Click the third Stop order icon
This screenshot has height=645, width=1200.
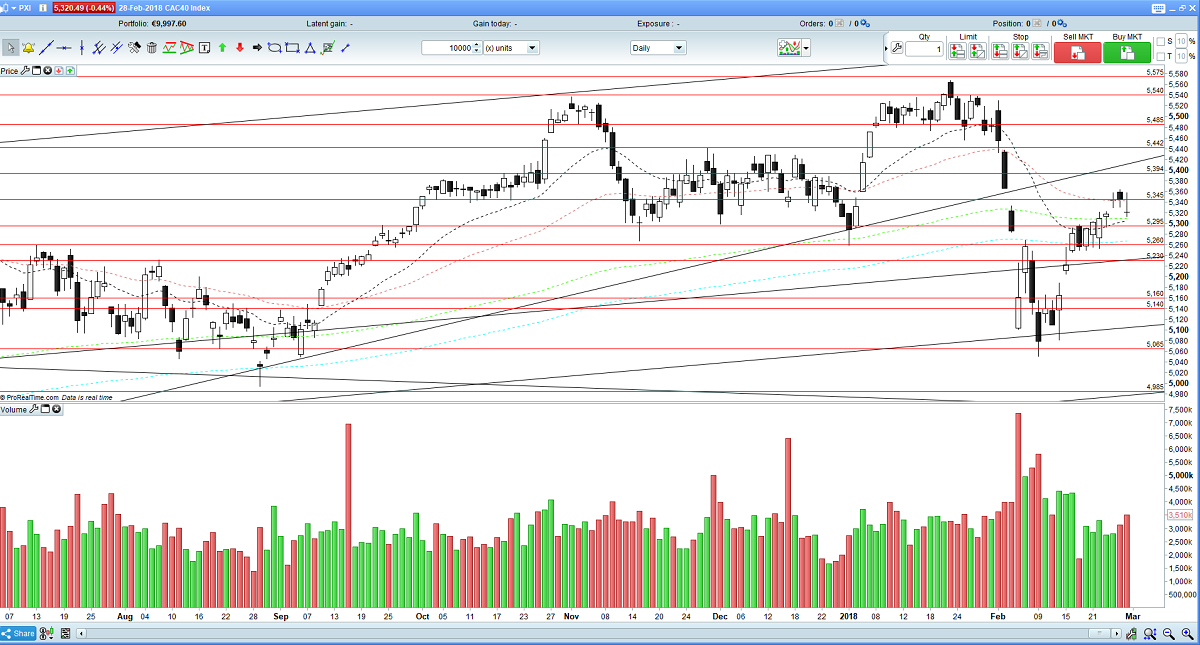click(x=1040, y=52)
